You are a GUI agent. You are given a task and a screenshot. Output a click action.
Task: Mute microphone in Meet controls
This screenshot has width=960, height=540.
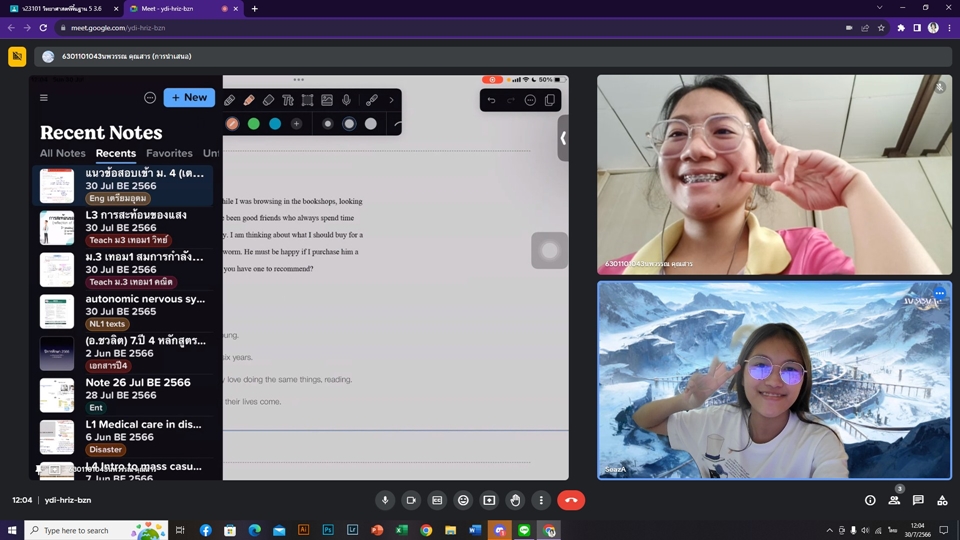click(385, 500)
